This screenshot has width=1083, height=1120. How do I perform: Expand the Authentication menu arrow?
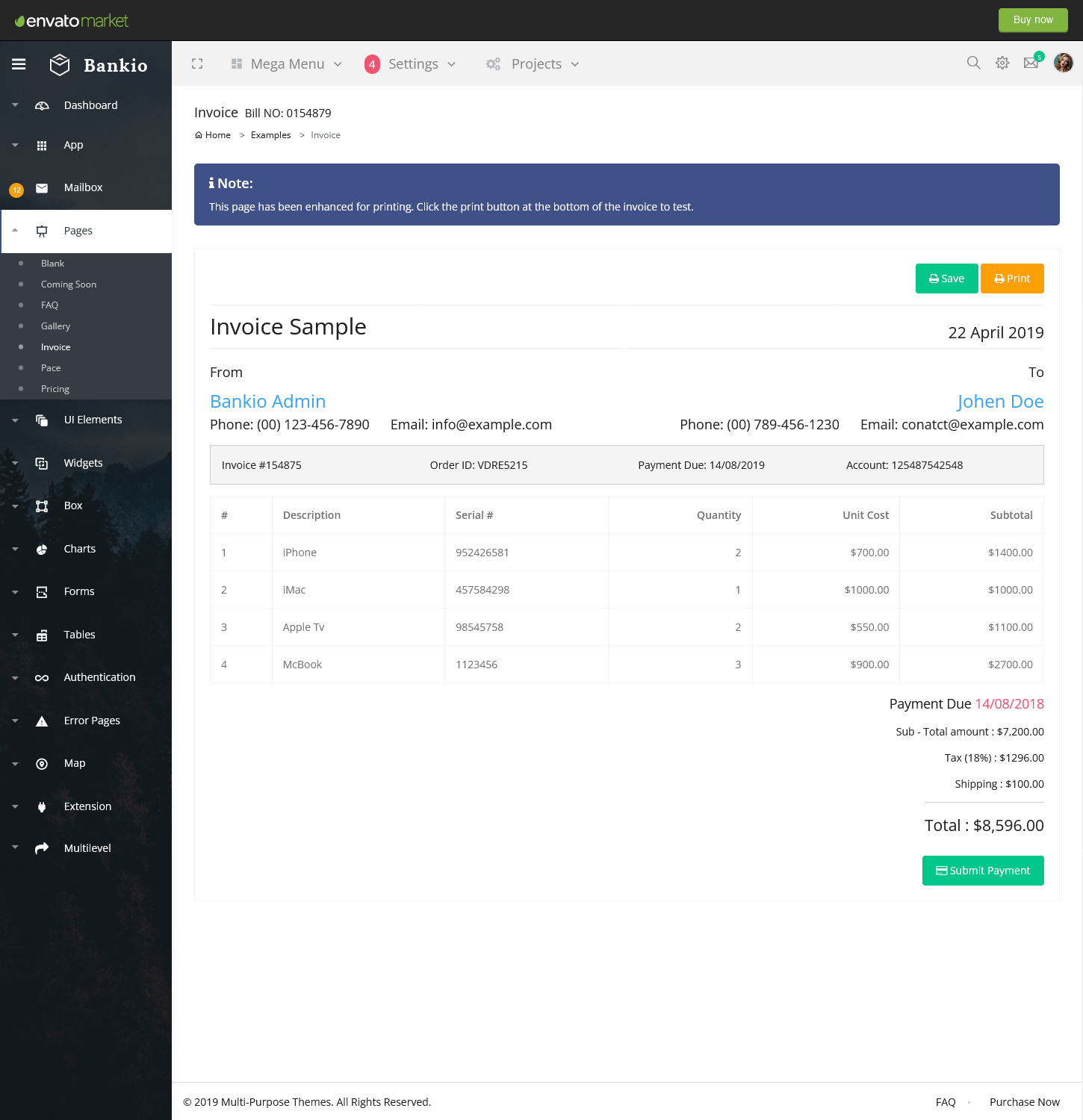tap(15, 678)
